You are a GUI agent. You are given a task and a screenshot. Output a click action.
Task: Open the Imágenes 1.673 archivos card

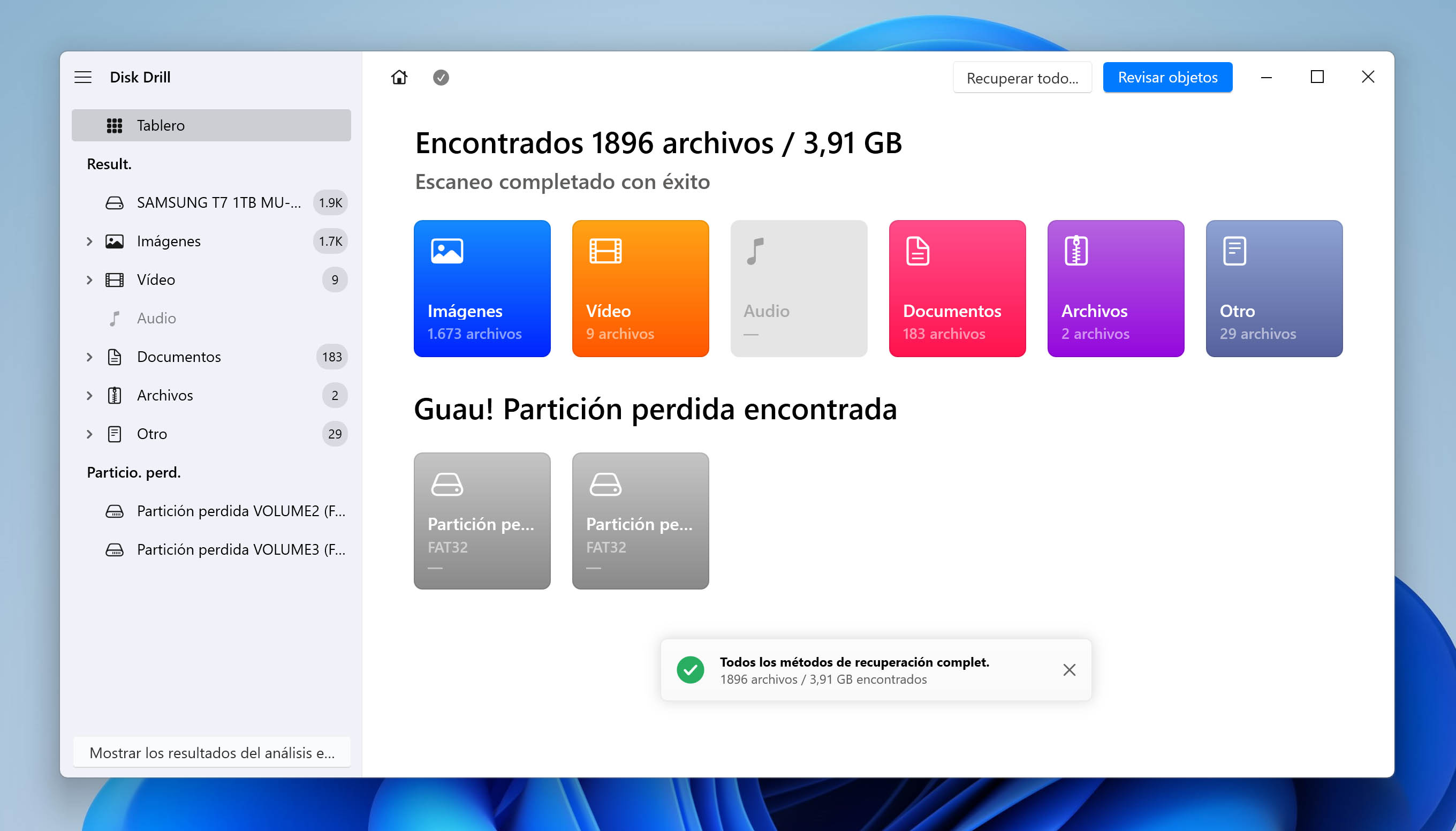pos(482,289)
